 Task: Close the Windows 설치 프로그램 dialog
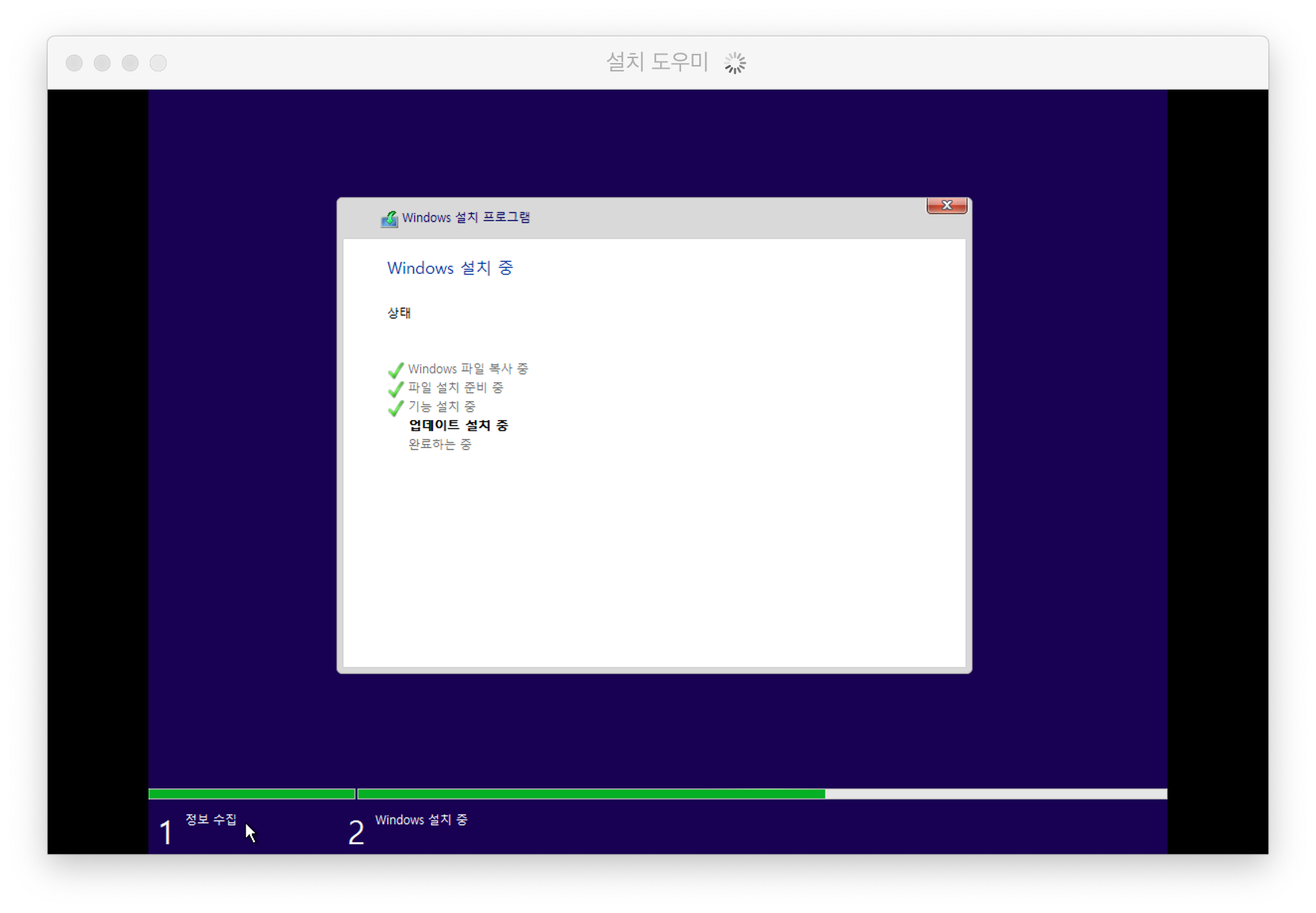[946, 205]
